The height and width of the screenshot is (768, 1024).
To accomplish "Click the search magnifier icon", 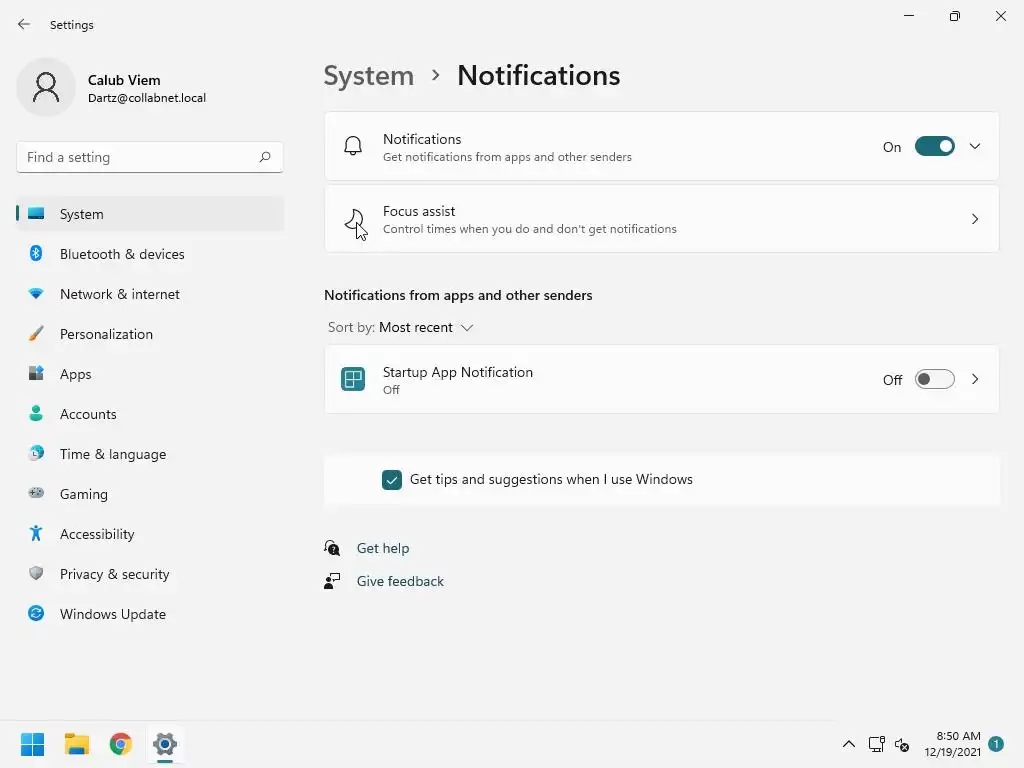I will click(x=265, y=157).
